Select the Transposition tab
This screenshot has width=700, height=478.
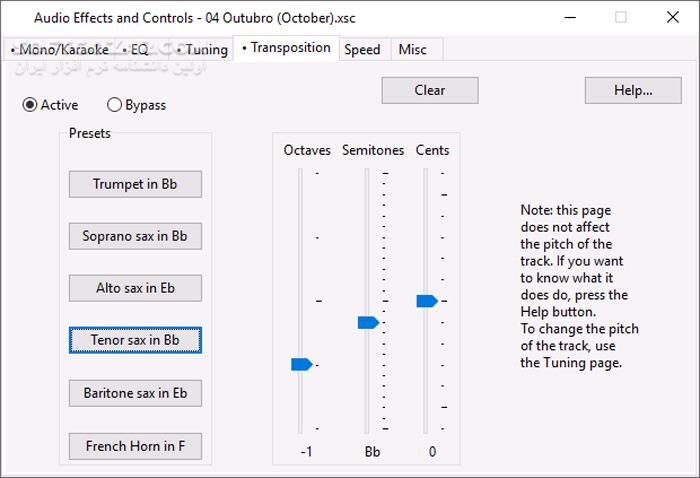point(285,48)
